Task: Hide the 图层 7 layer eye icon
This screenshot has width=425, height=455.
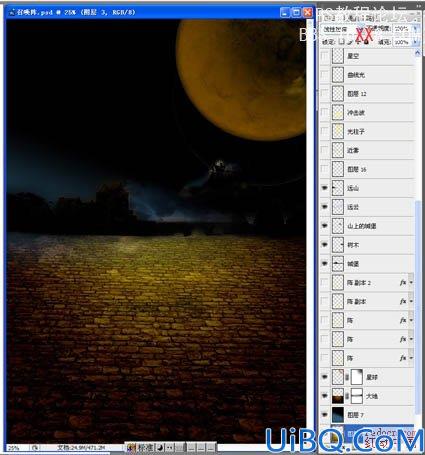Action: (x=324, y=415)
